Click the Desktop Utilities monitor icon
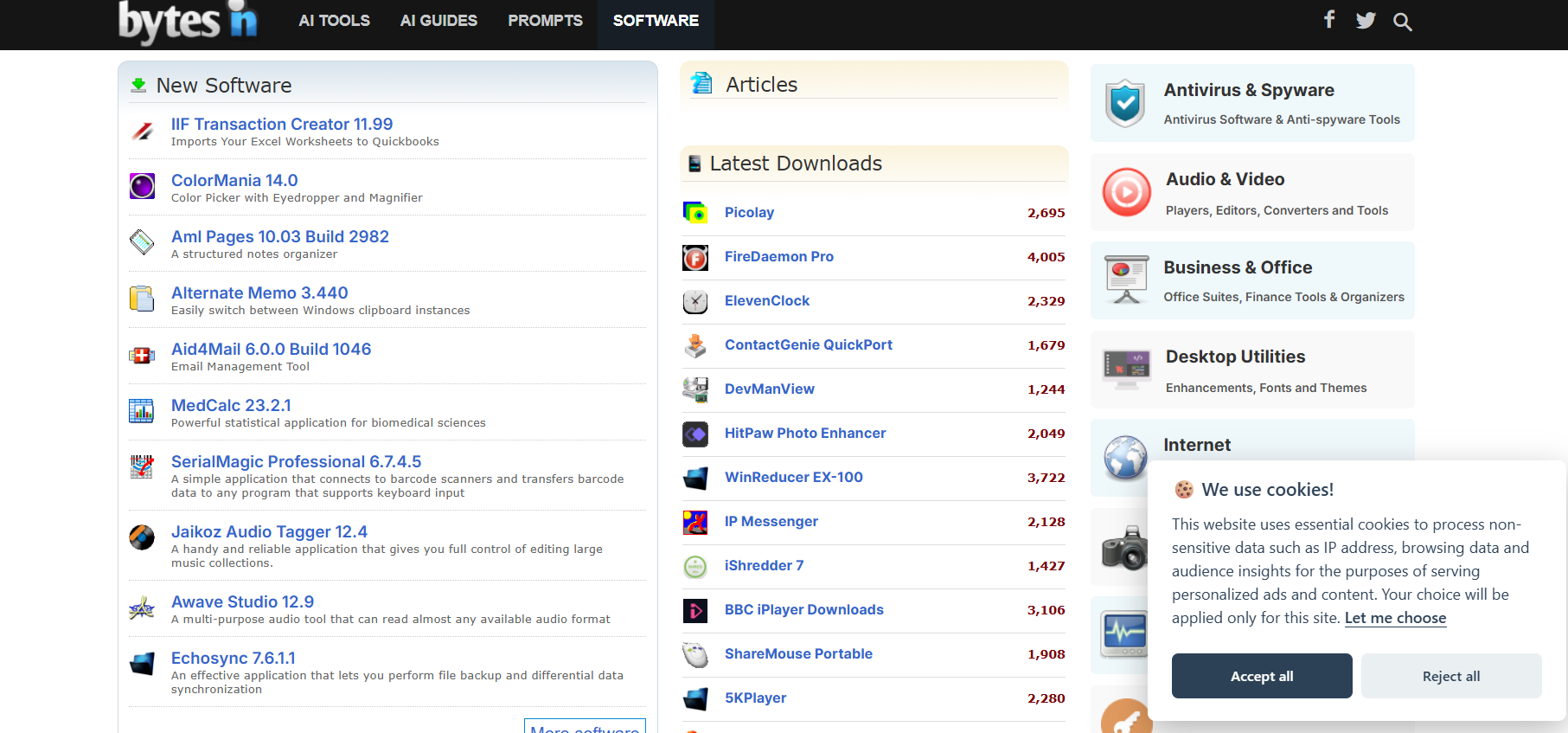The image size is (1568, 733). (x=1126, y=370)
